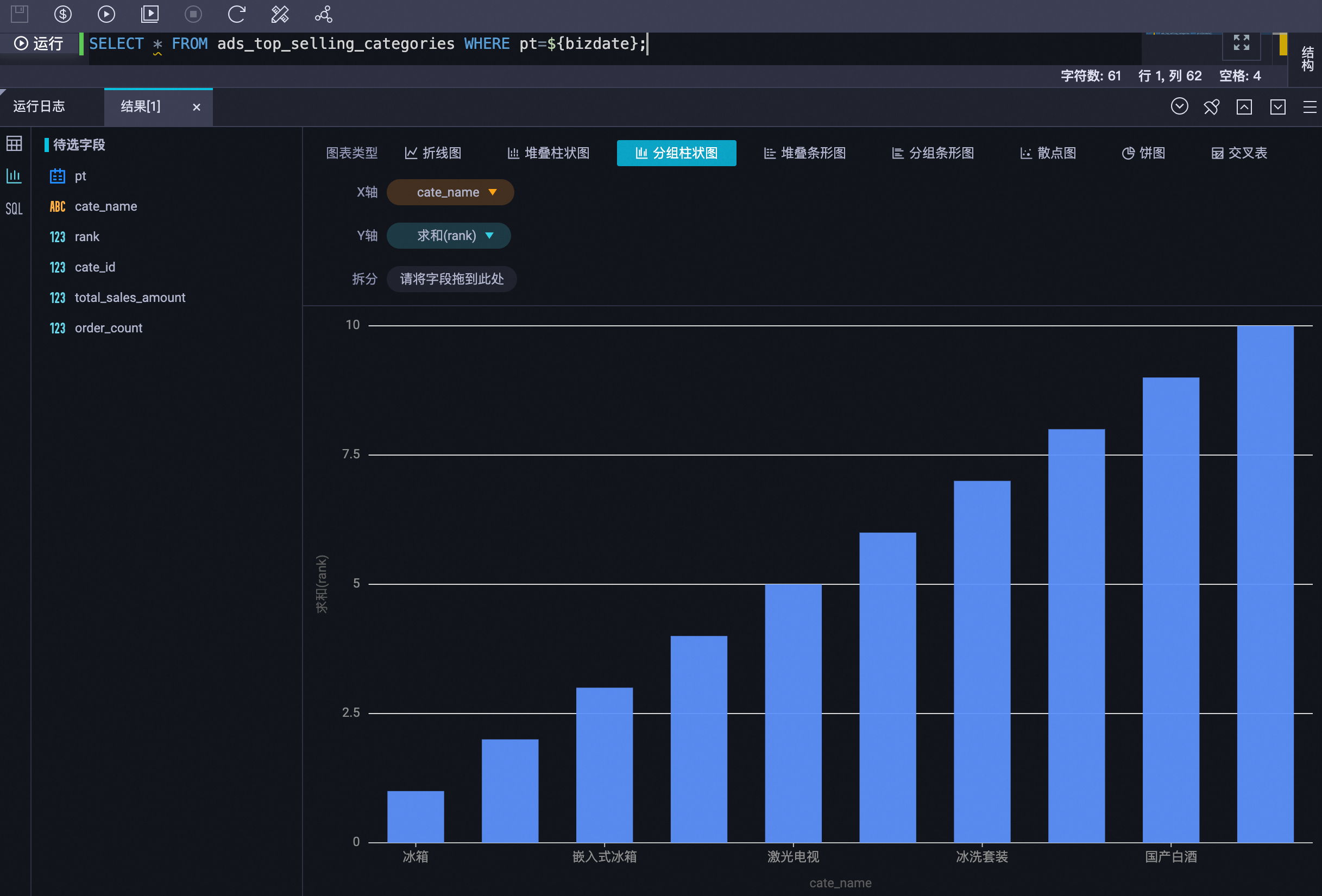Click the 空格: 4 indentation status

[1239, 75]
